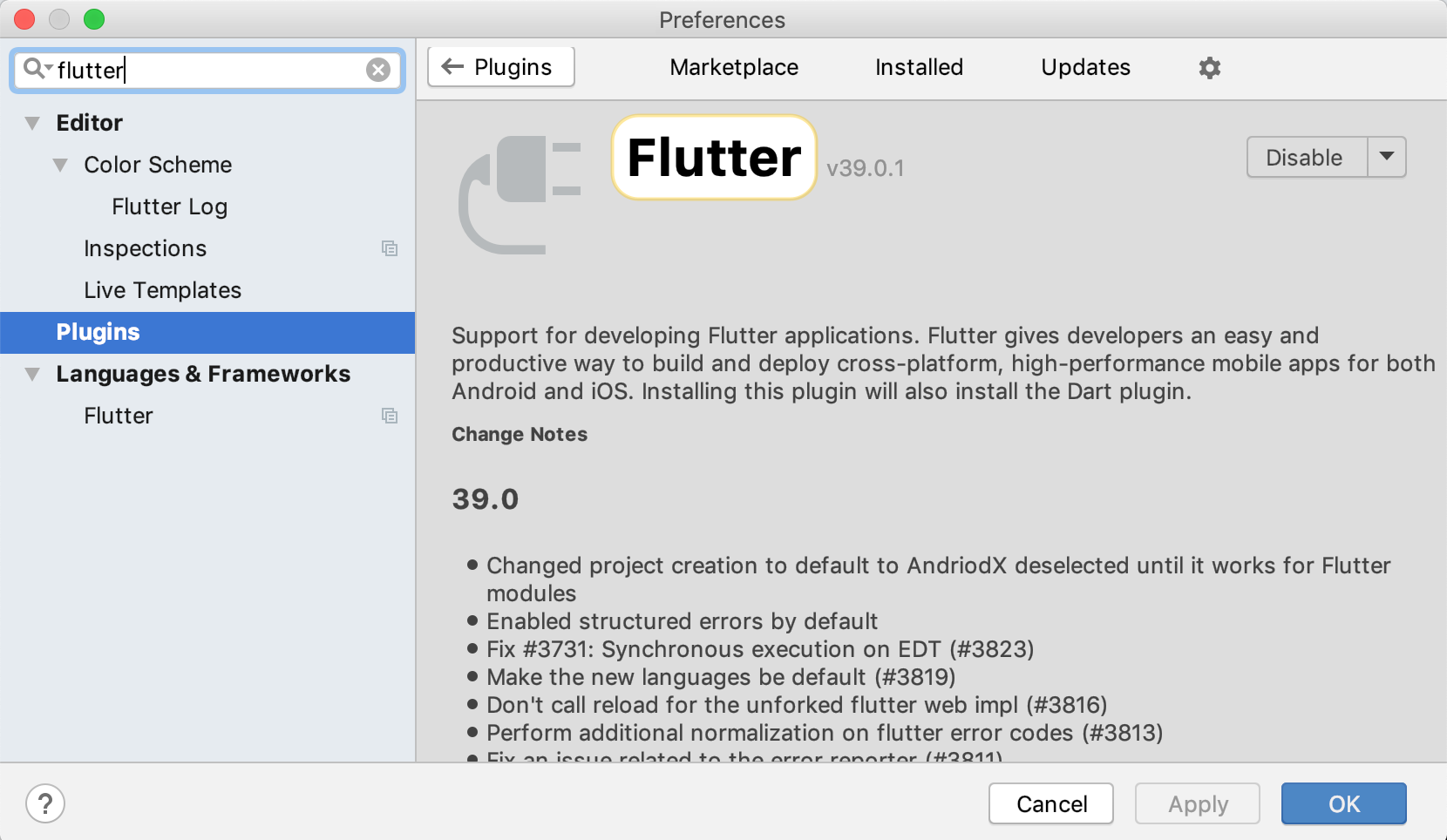This screenshot has height=840, width=1447.
Task: Click the plugins settings gear icon
Action: click(x=1209, y=68)
